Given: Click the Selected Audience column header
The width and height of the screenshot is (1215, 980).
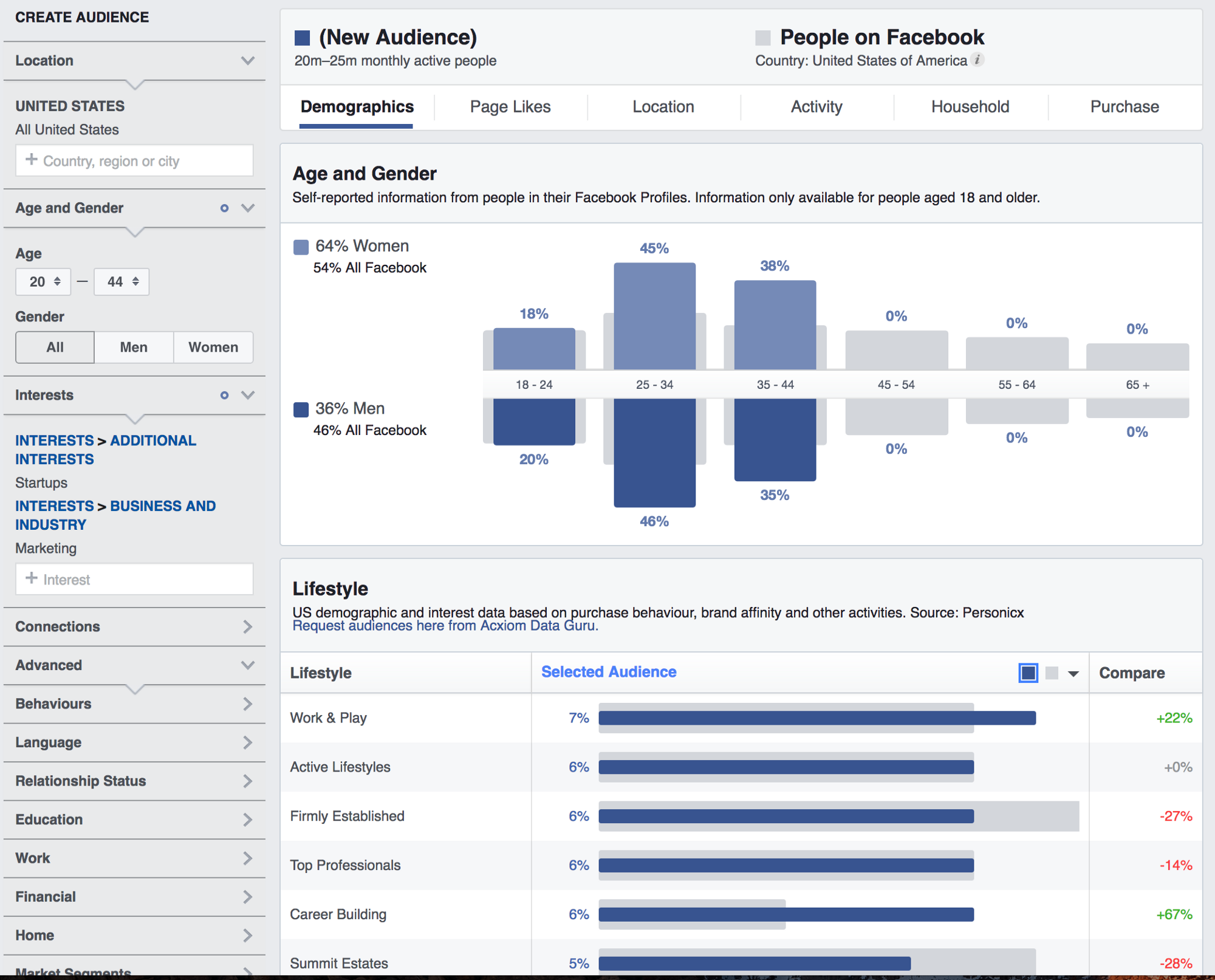Looking at the screenshot, I should point(609,672).
